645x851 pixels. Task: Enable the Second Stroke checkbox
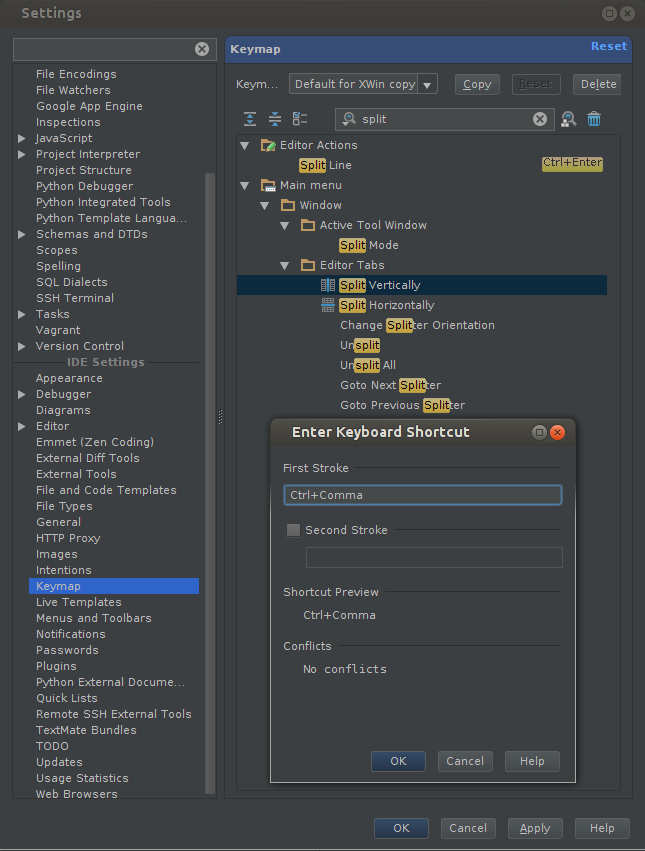pyautogui.click(x=293, y=530)
